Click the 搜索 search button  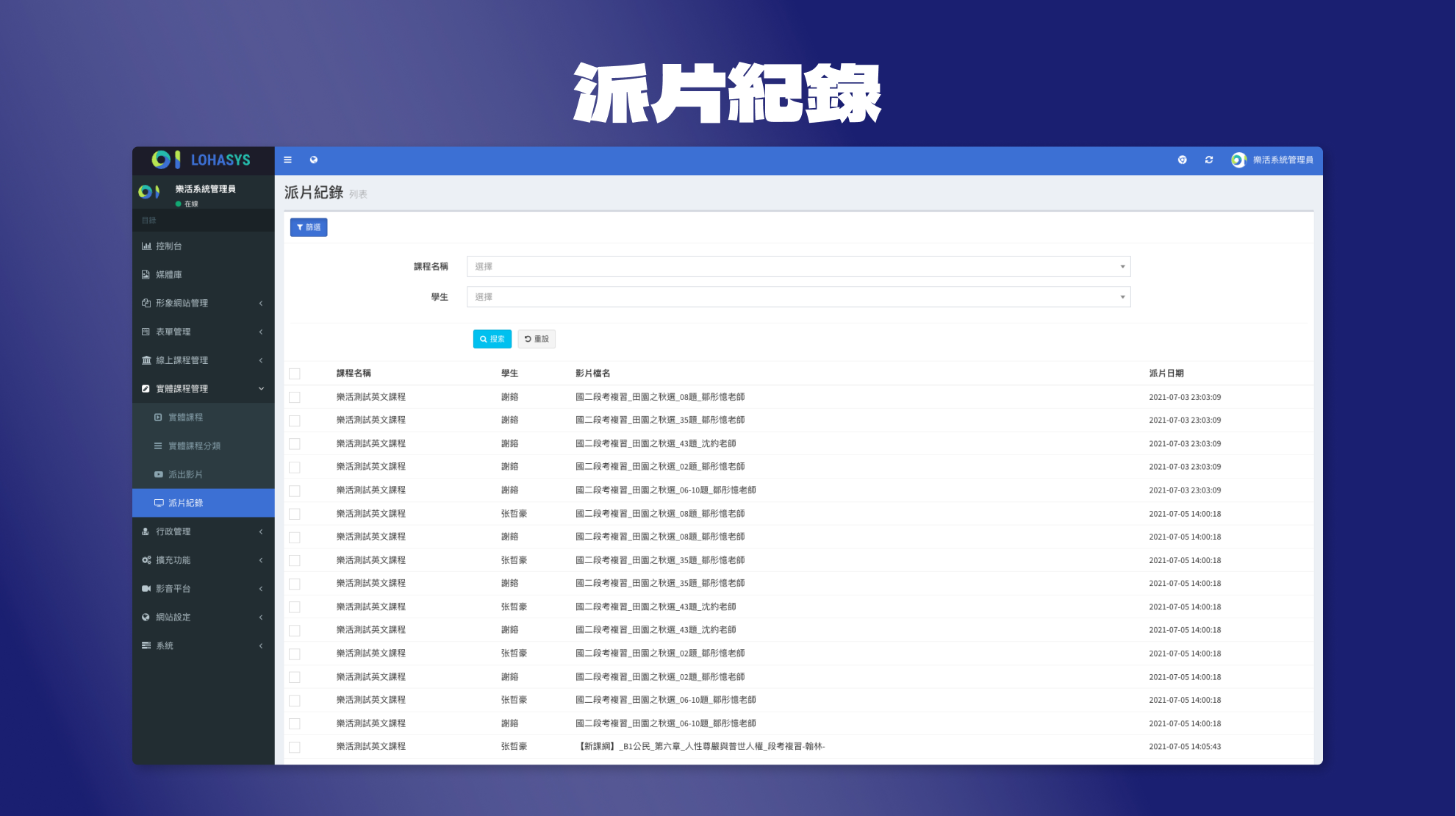tap(492, 339)
